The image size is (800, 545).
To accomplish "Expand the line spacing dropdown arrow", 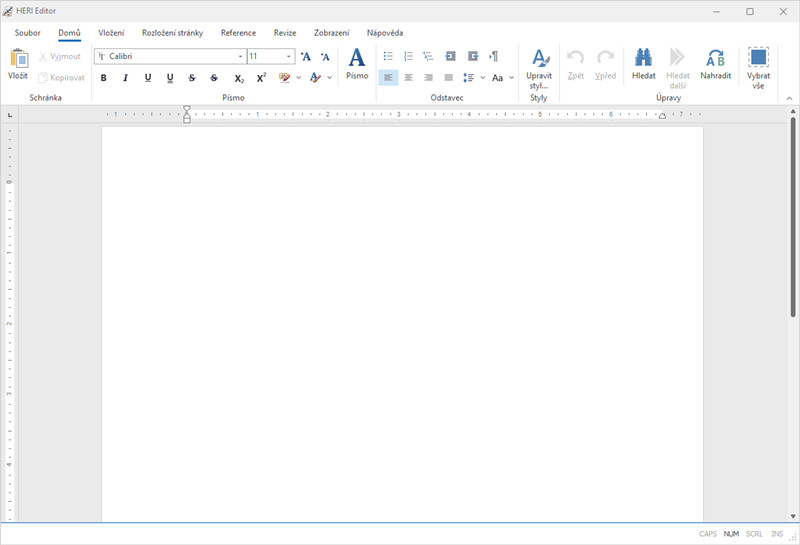I will pyautogui.click(x=483, y=78).
